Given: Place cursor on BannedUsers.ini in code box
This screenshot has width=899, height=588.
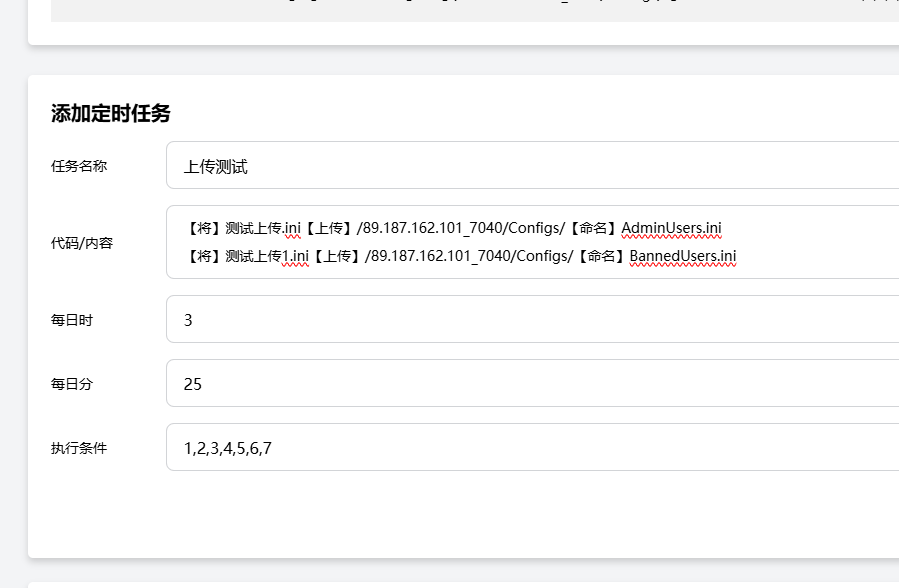Looking at the screenshot, I should coord(682,257).
